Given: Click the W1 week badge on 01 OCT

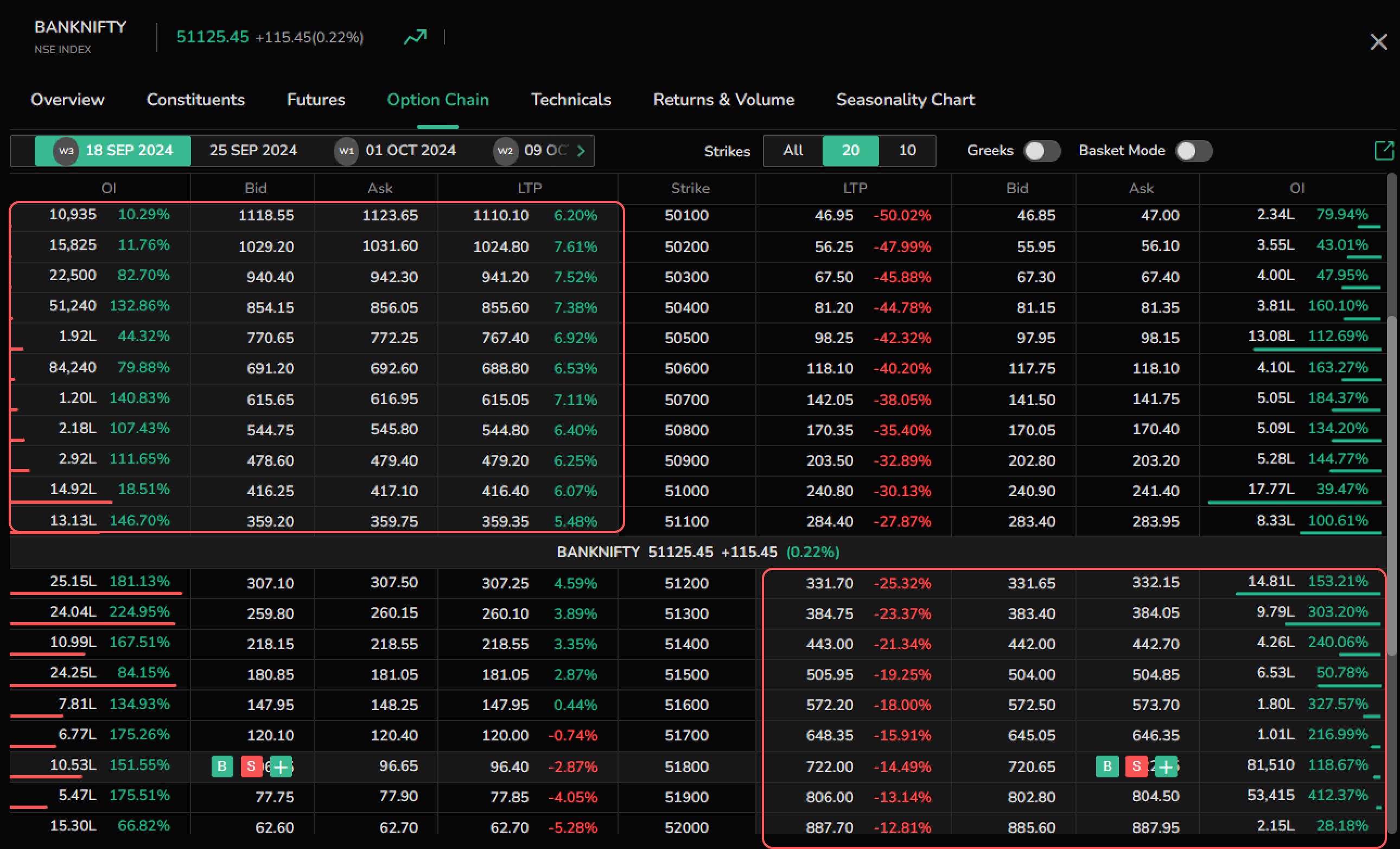Looking at the screenshot, I should pyautogui.click(x=346, y=150).
